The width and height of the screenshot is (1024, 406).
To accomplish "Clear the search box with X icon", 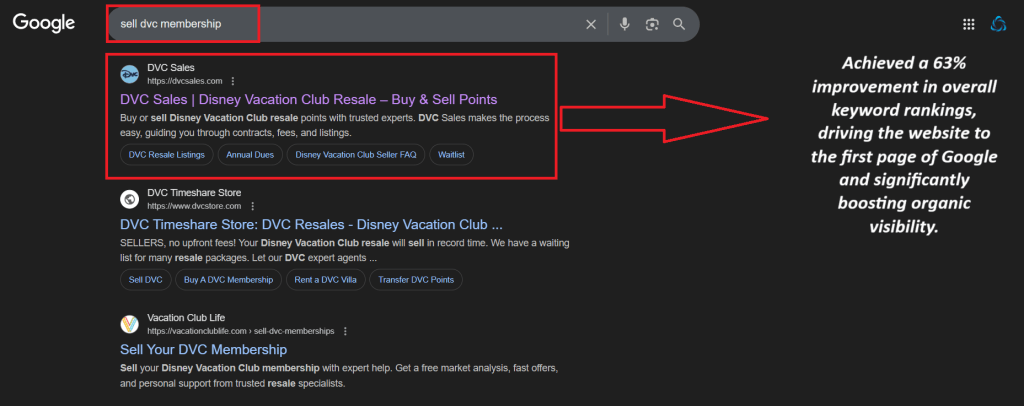I will tap(591, 24).
